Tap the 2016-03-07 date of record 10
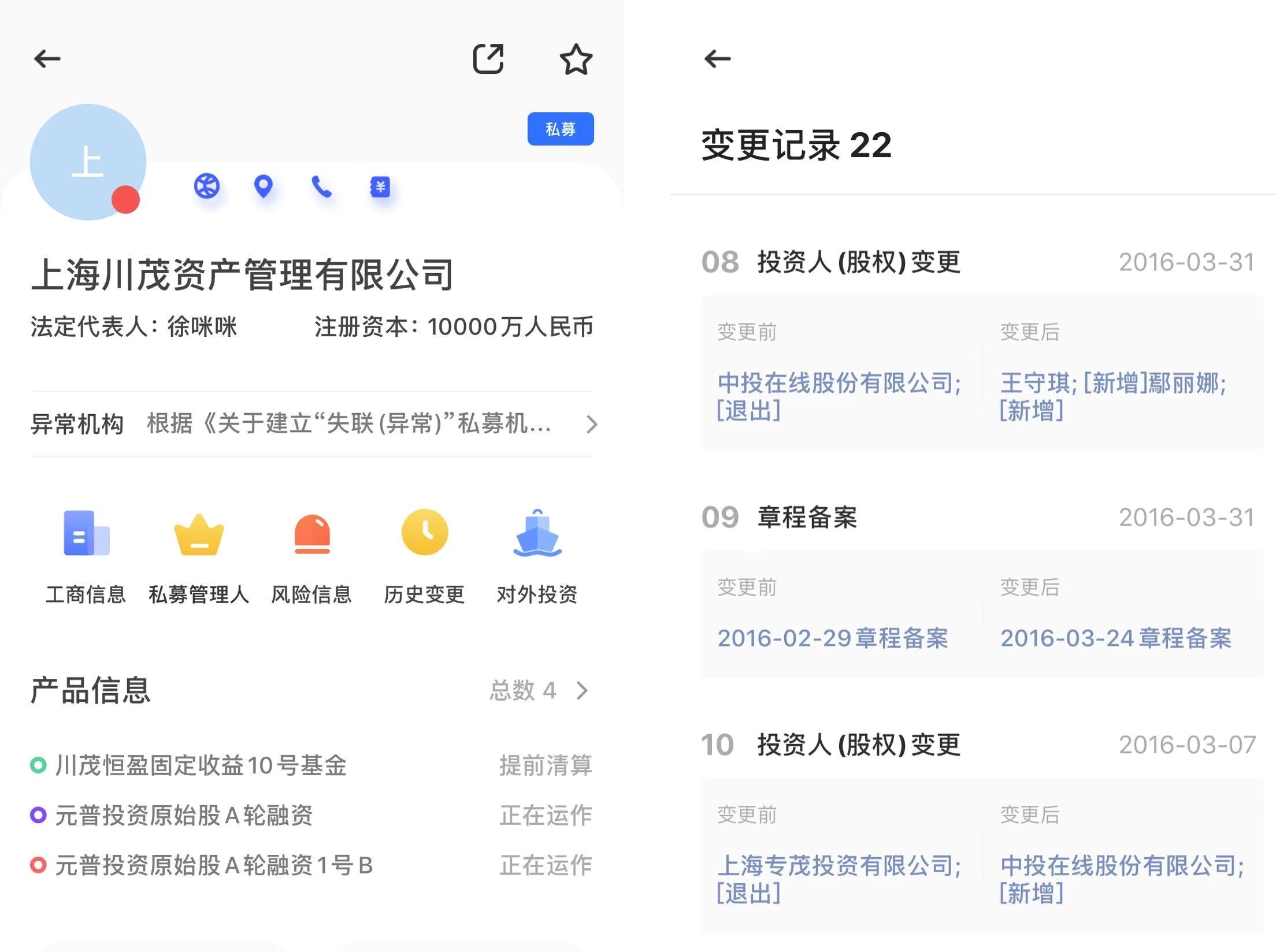Viewport: 1276px width, 952px height. click(x=1187, y=745)
